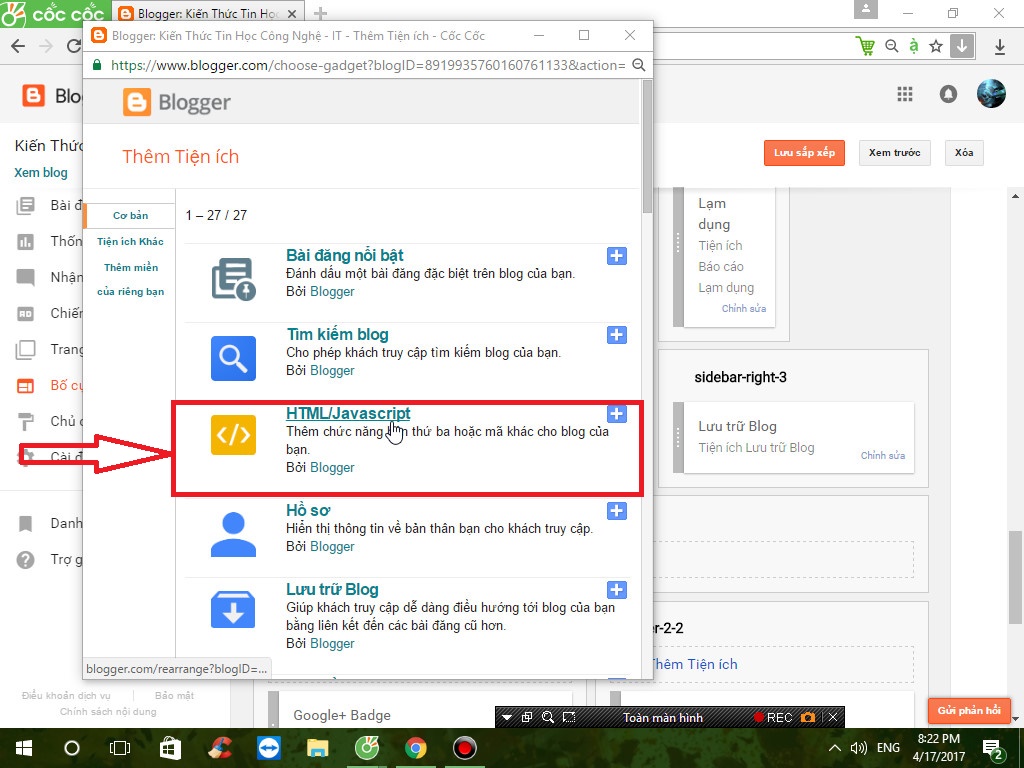
Task: Click the blue profile person icon
Action: (x=233, y=534)
